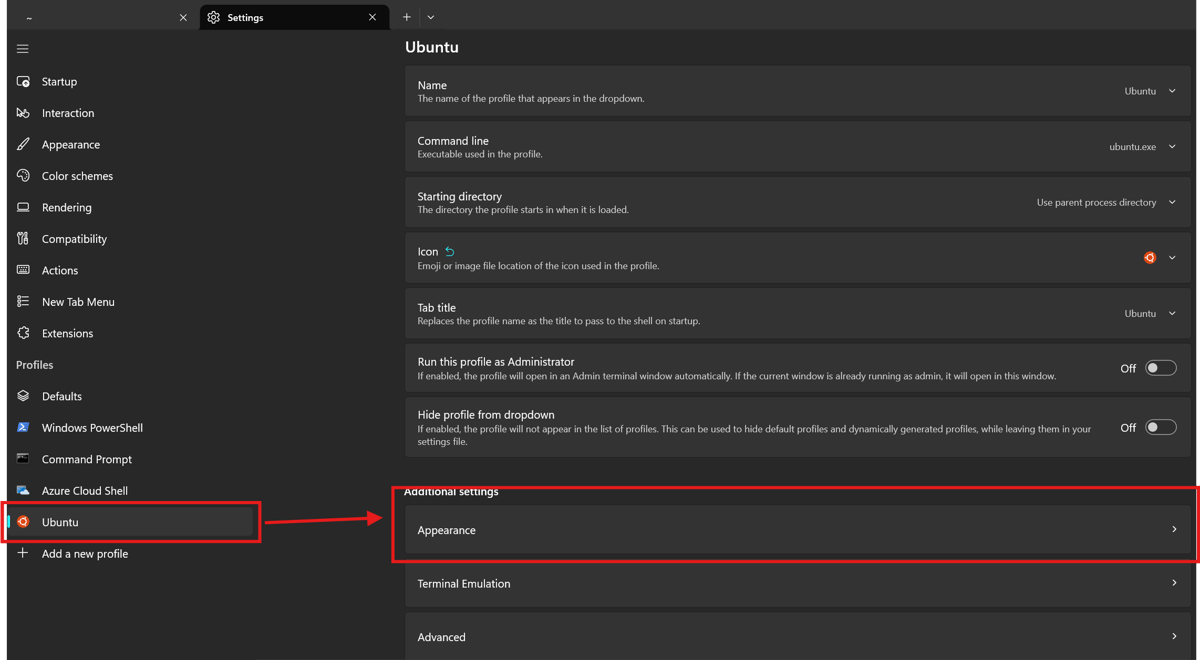This screenshot has height=660, width=1200.
Task: Click the Windows PowerShell profile icon
Action: [23, 428]
